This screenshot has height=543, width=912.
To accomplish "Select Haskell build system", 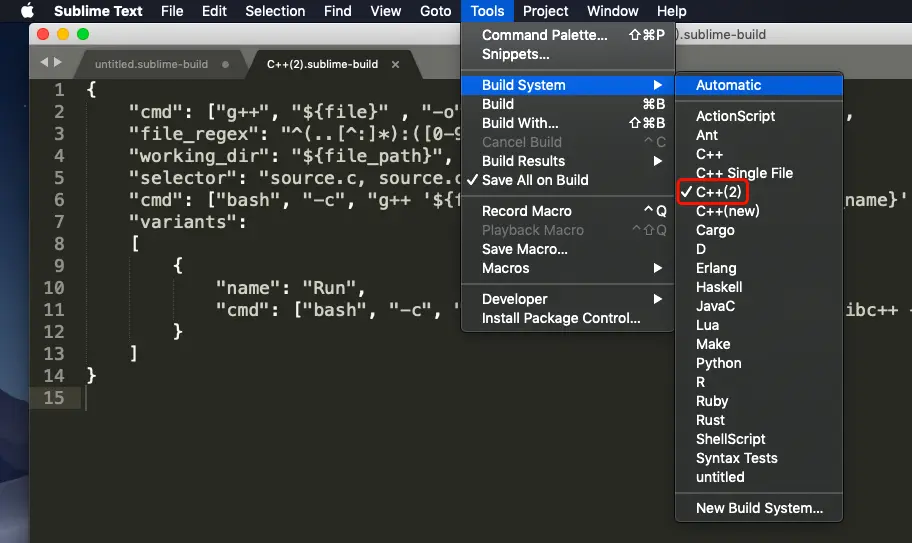I will [x=759, y=287].
